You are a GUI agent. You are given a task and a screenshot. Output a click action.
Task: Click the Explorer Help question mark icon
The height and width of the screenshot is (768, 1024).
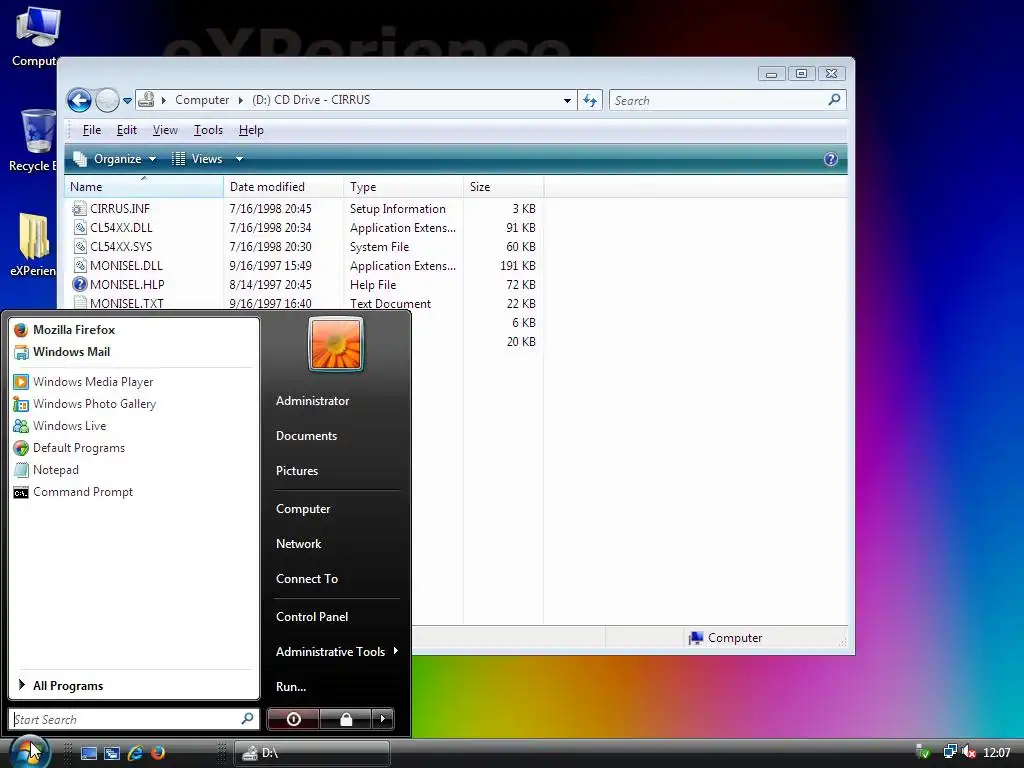831,159
